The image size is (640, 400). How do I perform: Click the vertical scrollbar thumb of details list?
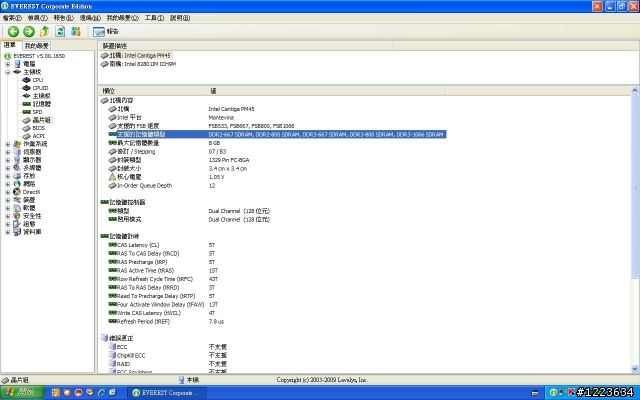tap(634, 187)
